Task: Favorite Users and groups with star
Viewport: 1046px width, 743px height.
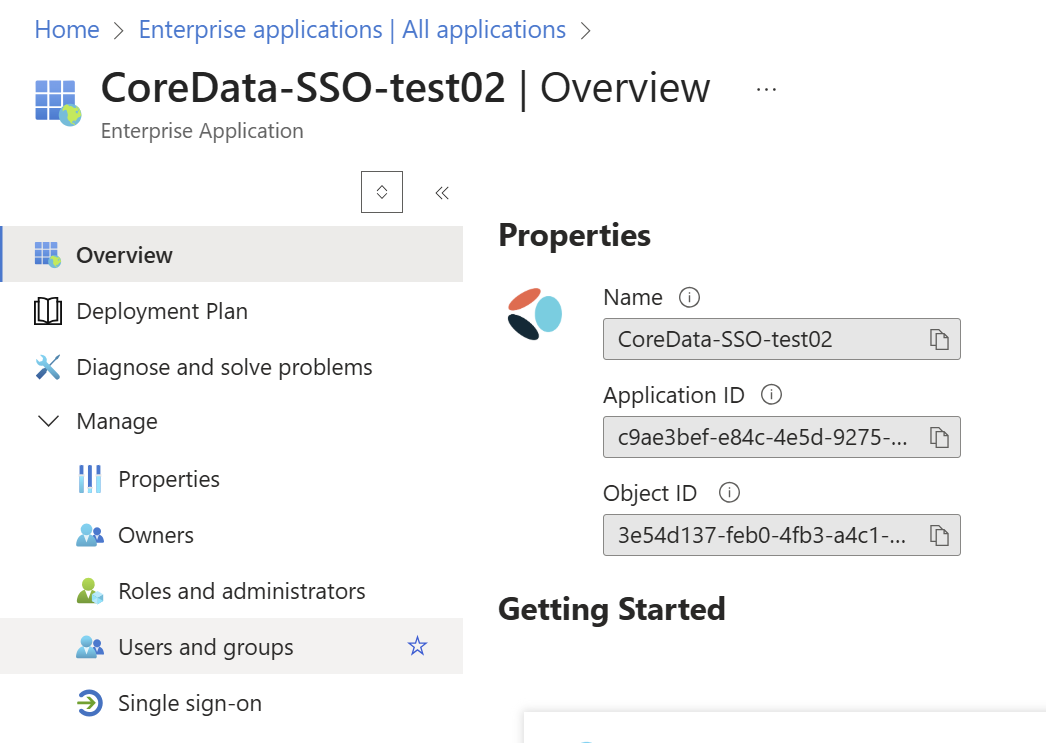Action: [x=417, y=647]
